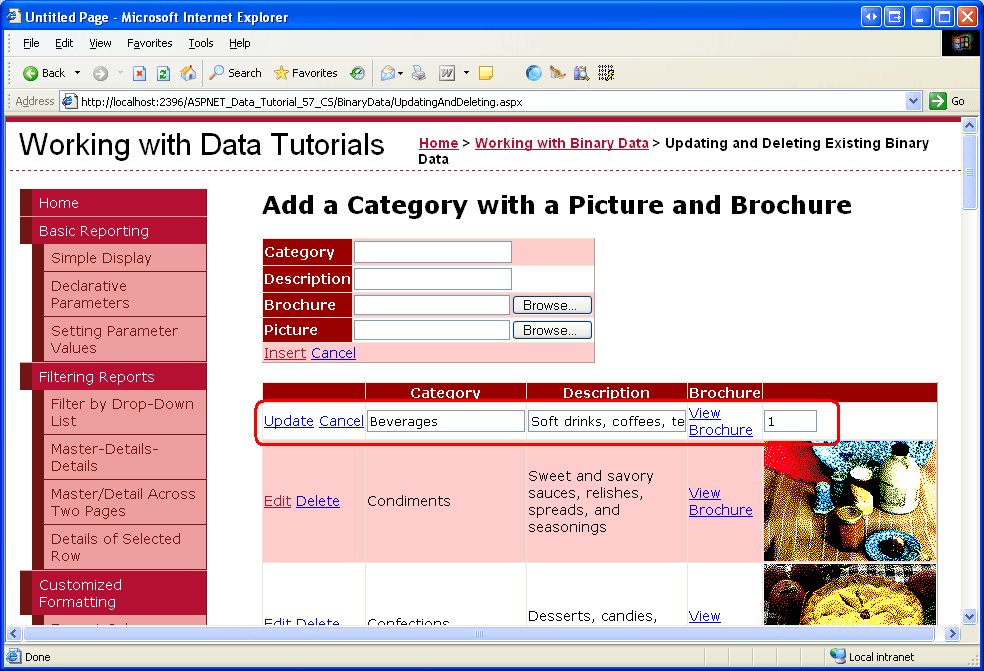Viewport: 984px width, 671px height.
Task: Open the Favorites star button
Action: (306, 73)
